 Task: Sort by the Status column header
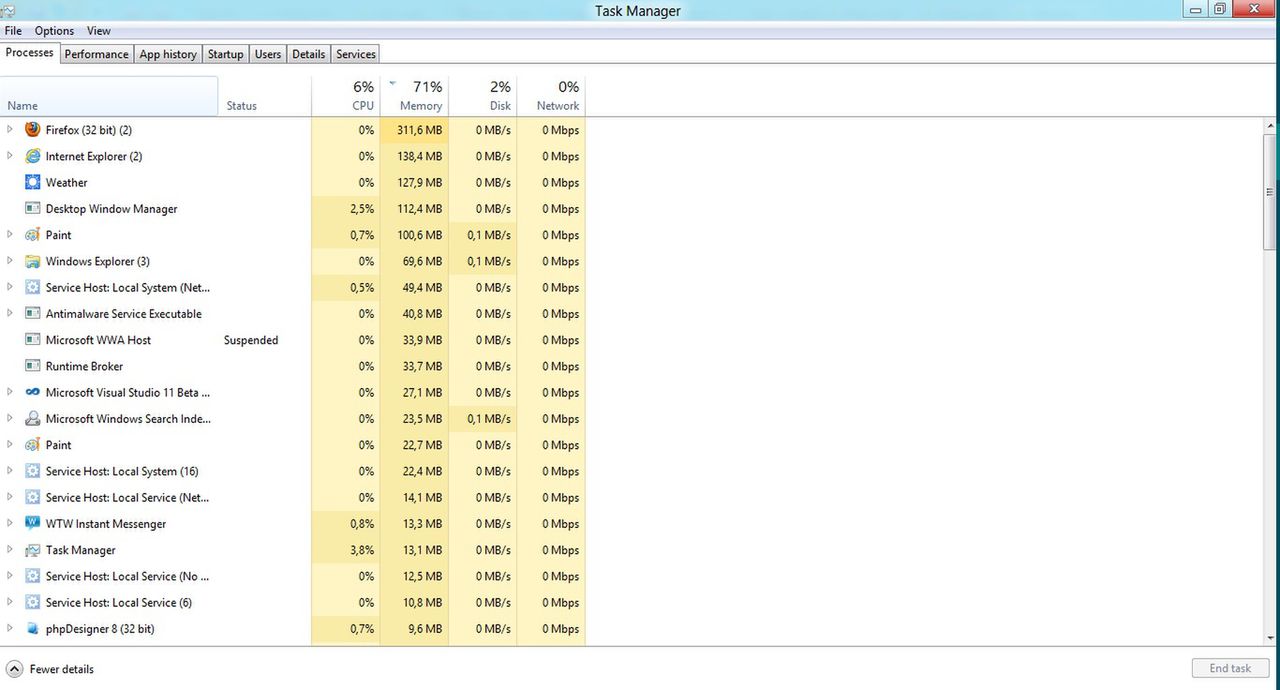pos(265,96)
